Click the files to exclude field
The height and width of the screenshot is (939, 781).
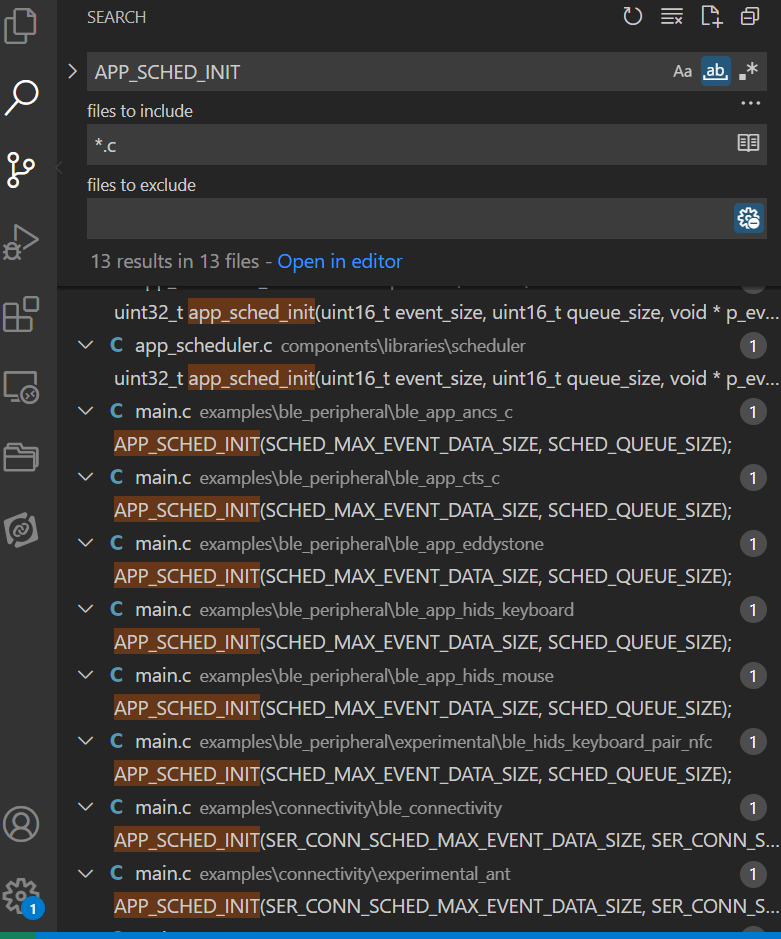(x=410, y=219)
